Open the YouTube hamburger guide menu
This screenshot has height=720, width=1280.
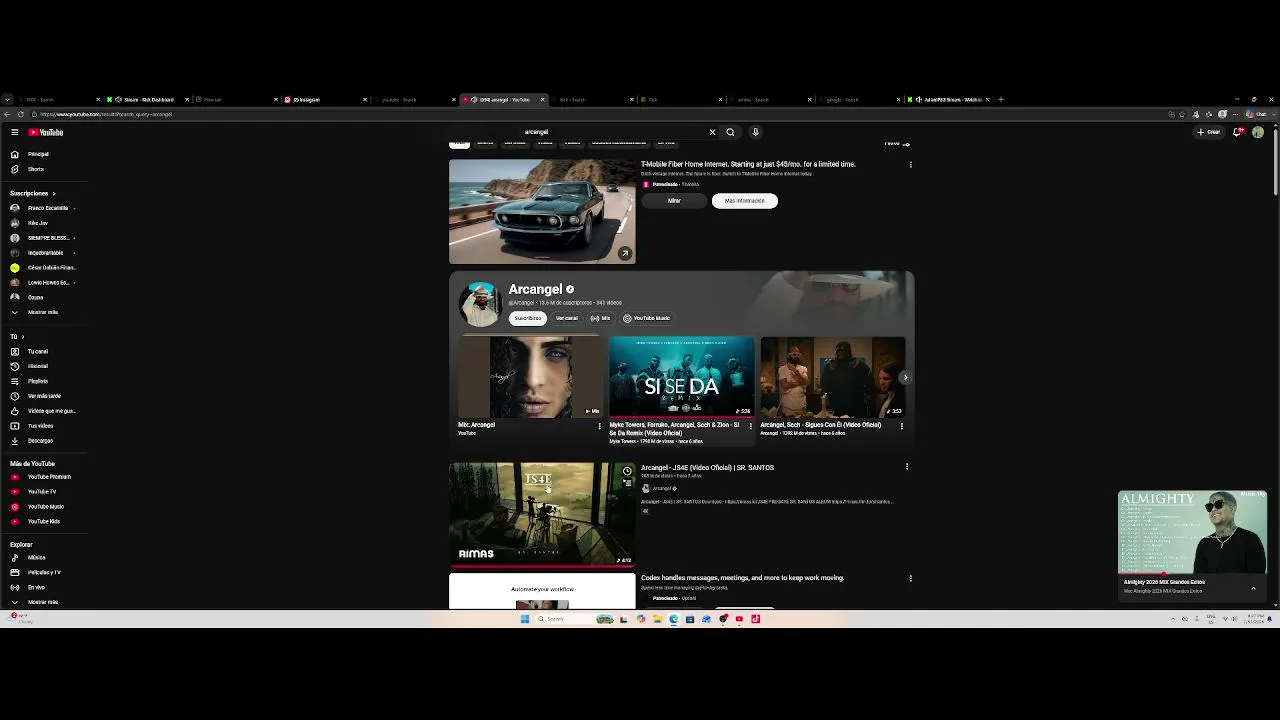[x=14, y=132]
